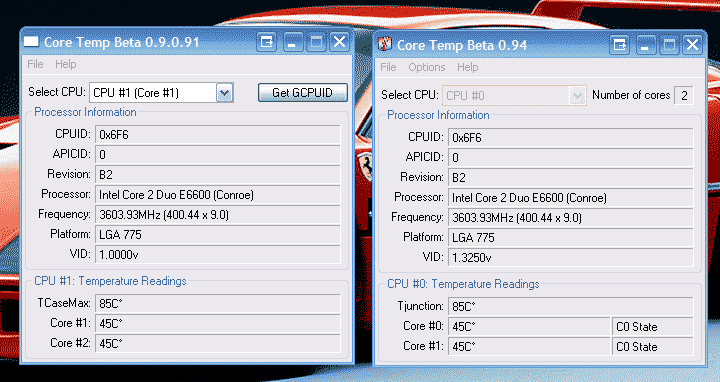Close the Core Temp Beta 0.9.0.91 window

pos(339,42)
